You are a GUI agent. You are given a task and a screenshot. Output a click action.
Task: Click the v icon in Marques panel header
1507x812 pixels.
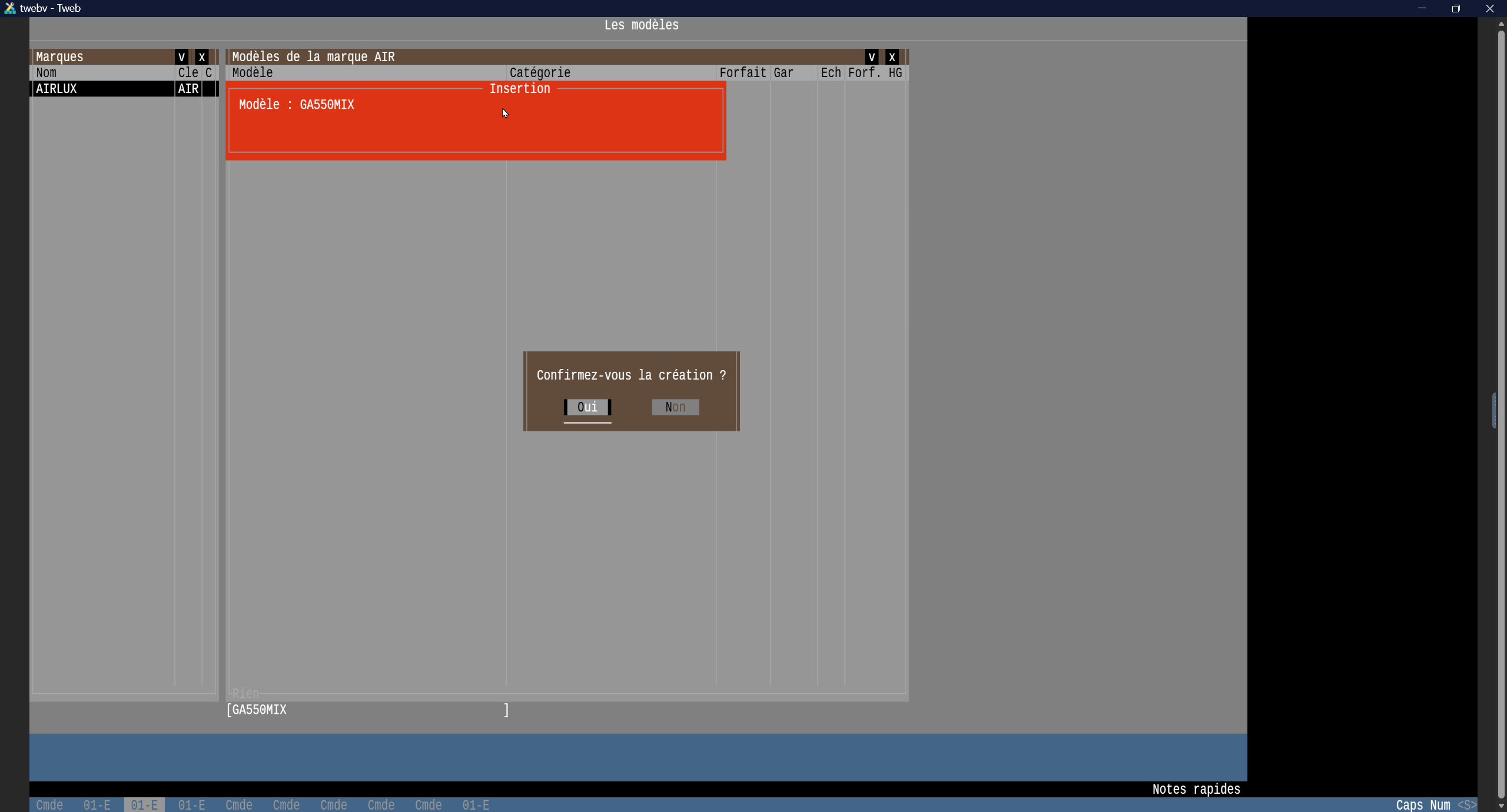181,57
